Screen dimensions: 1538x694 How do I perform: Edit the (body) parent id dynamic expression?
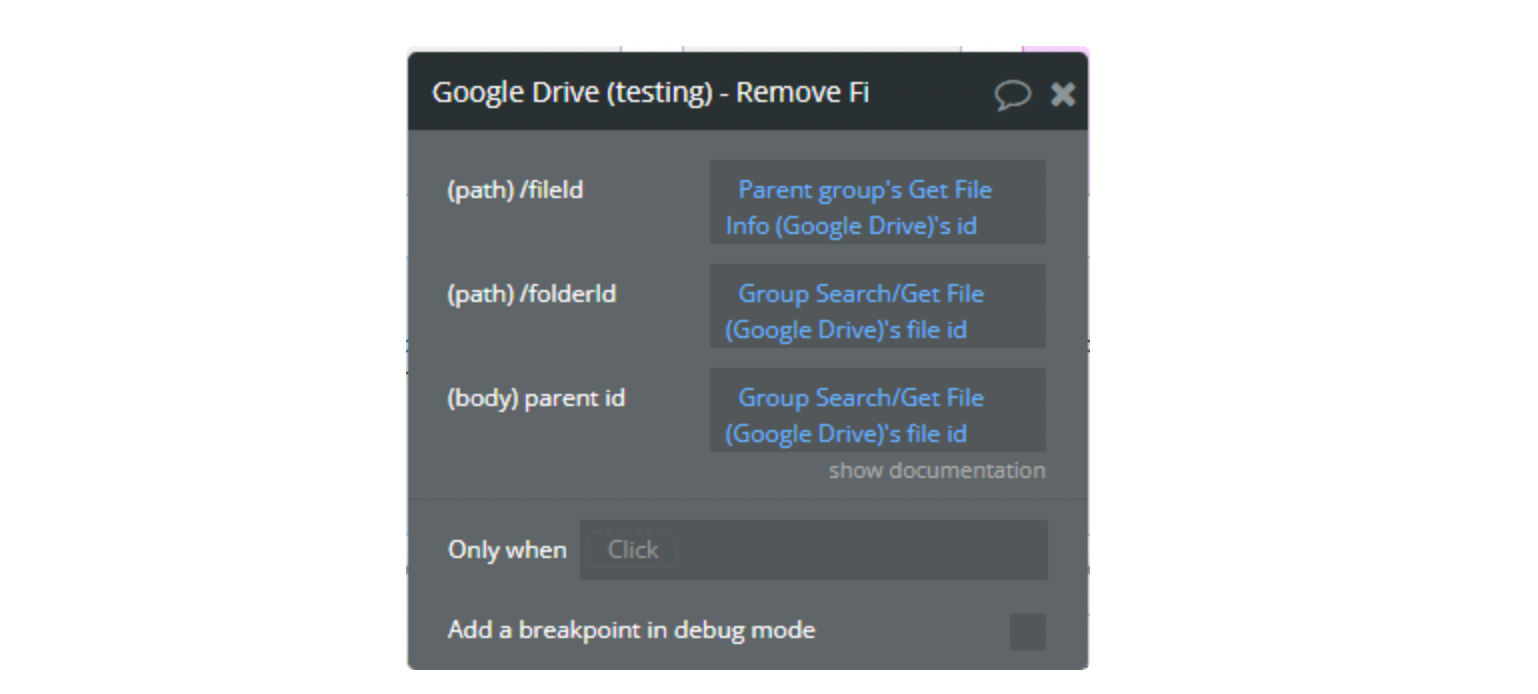[x=878, y=410]
